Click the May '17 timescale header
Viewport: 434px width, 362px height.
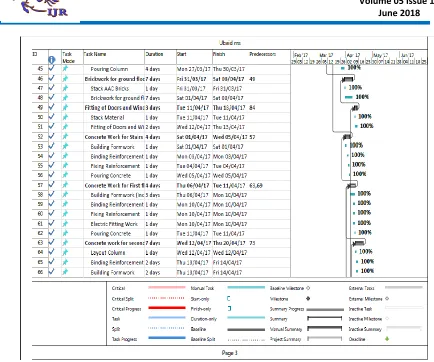point(381,55)
